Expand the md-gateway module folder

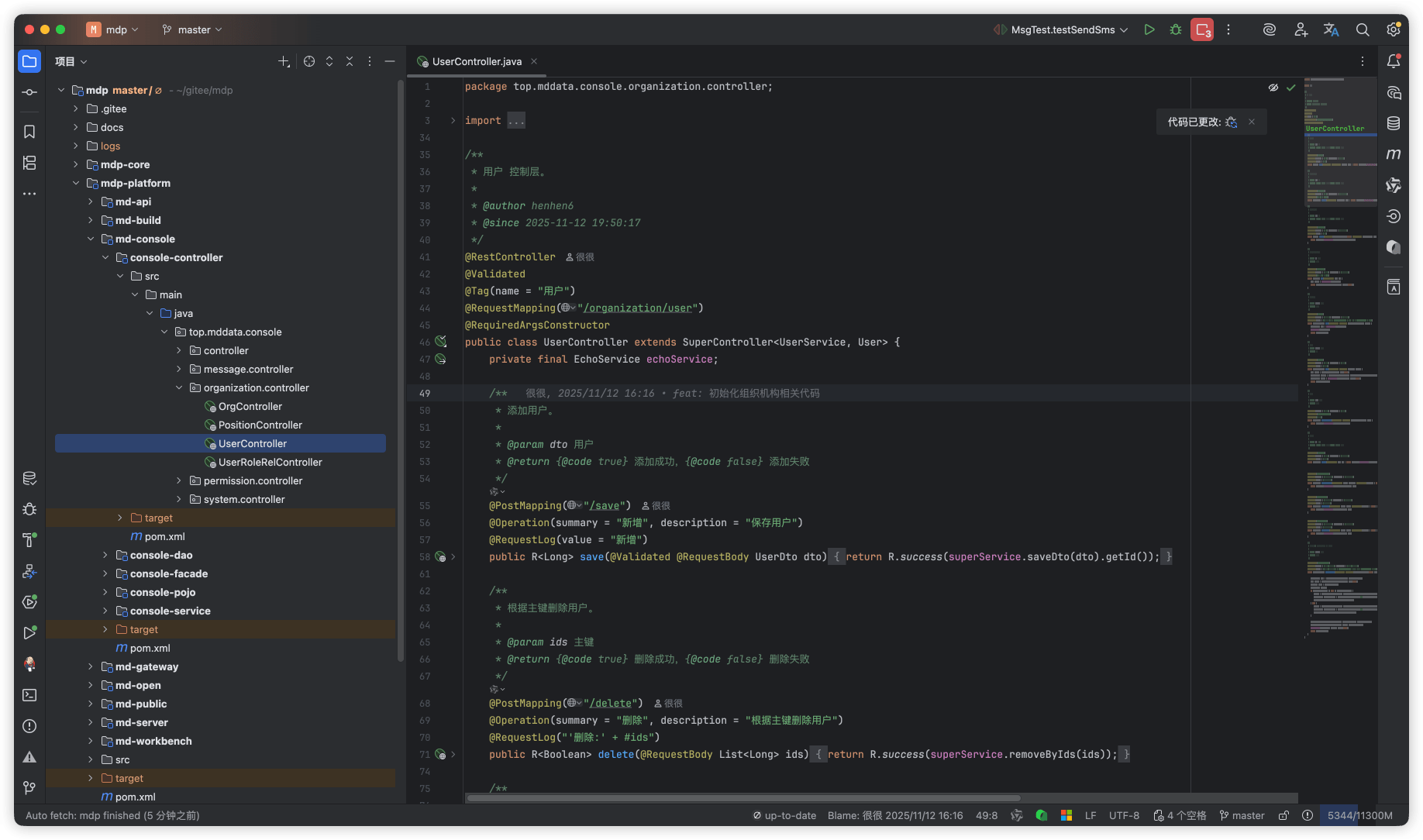pos(91,666)
